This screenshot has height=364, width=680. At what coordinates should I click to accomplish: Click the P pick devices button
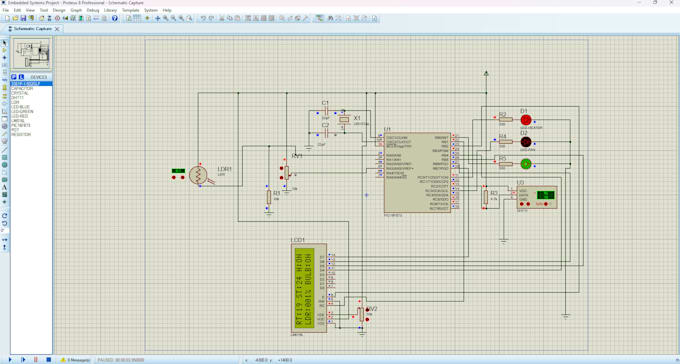coord(14,77)
